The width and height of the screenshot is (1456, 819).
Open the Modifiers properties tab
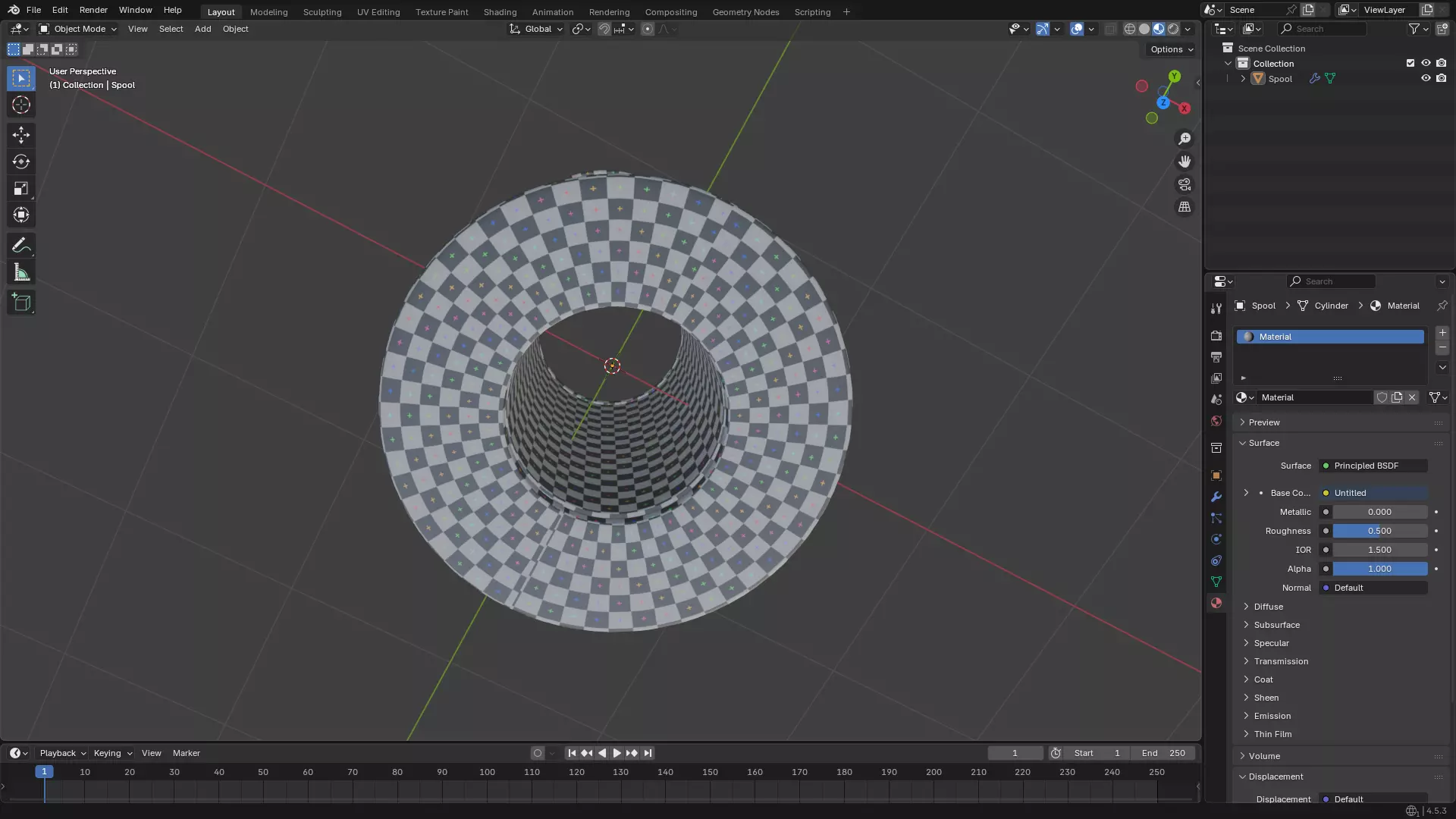coord(1216,497)
